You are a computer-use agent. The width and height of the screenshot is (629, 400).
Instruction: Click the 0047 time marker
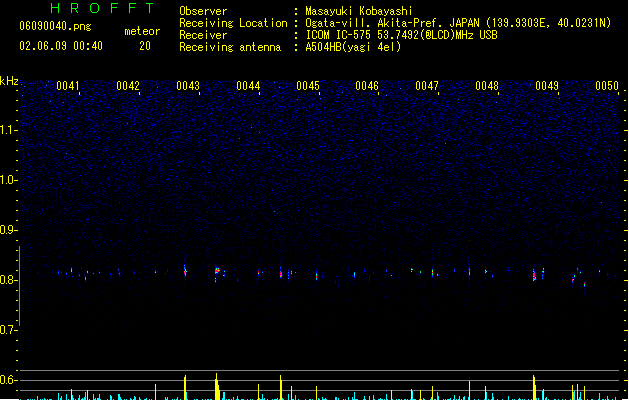[427, 86]
